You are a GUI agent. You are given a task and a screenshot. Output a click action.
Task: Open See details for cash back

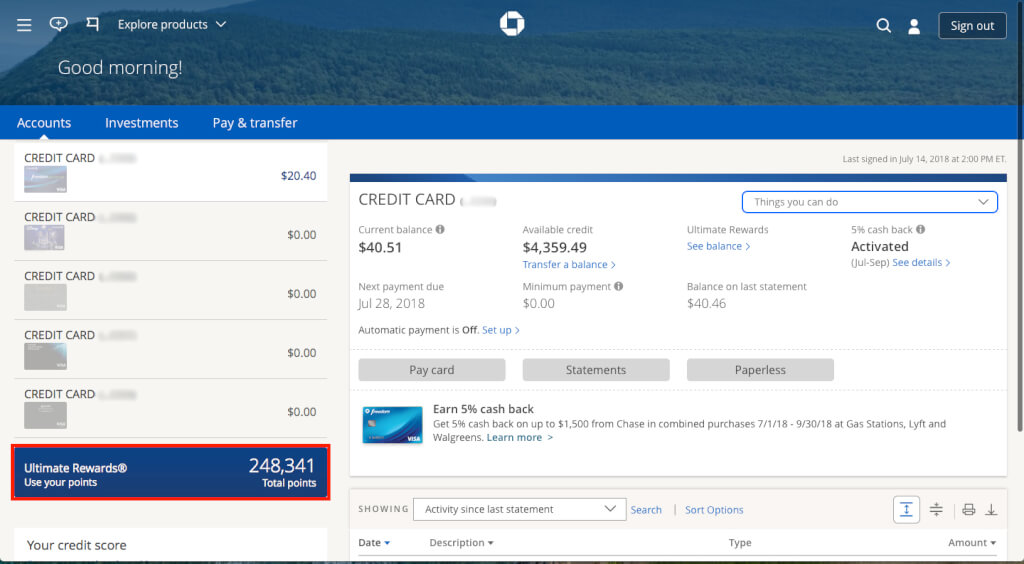(x=921, y=262)
